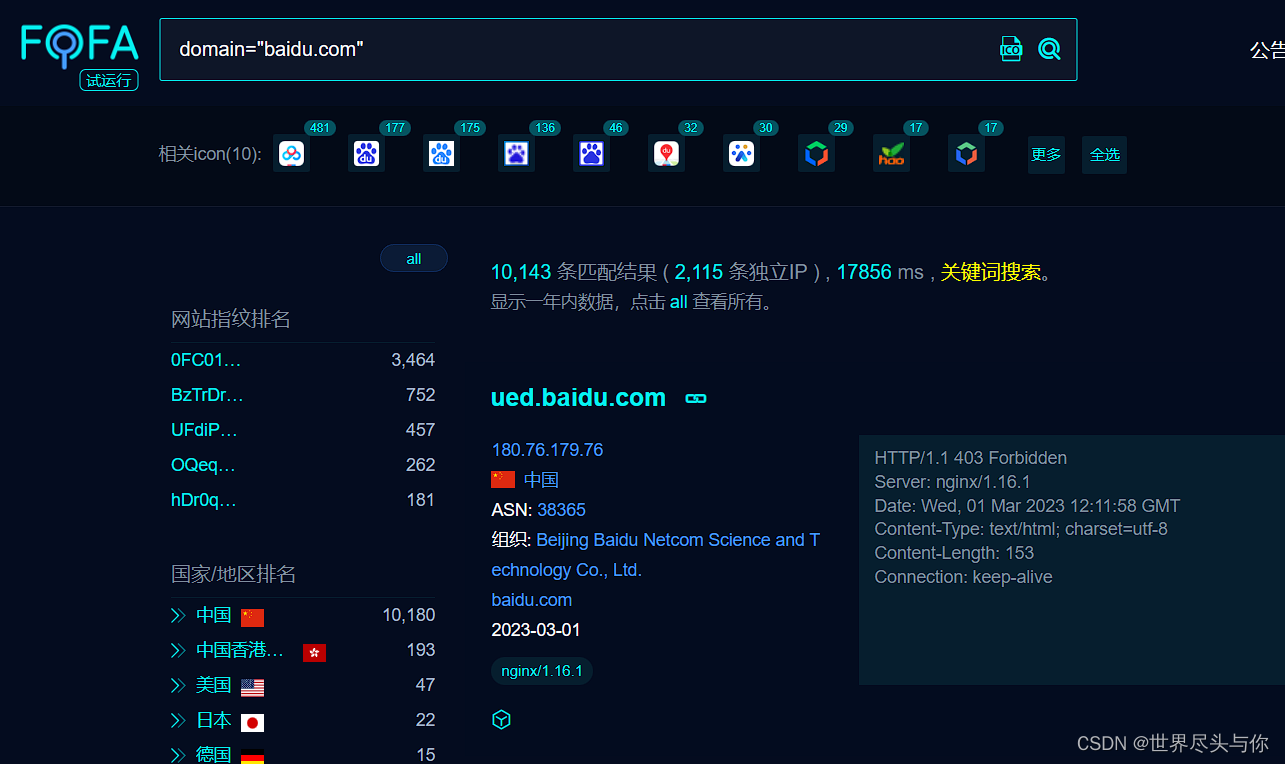Expand the 美国 country entry

(178, 686)
